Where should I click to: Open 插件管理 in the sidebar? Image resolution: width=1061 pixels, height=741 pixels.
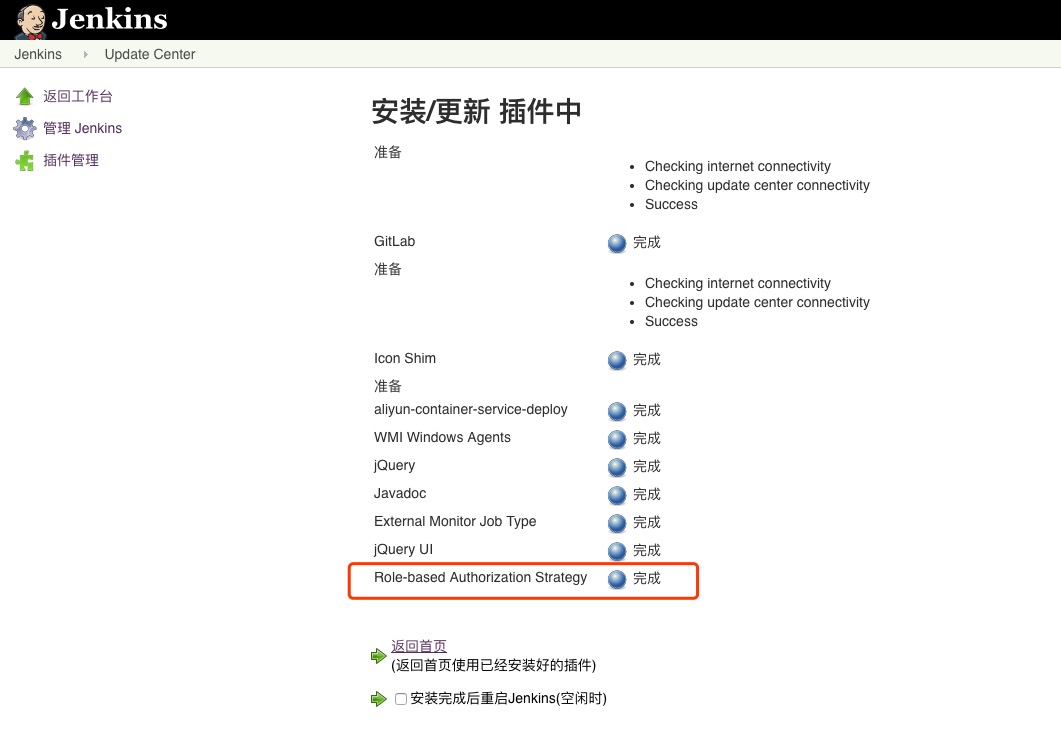(71, 160)
